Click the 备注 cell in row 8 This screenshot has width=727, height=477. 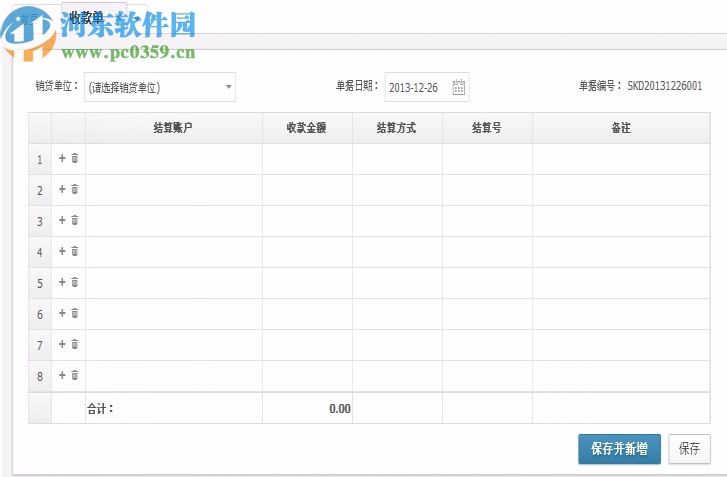point(621,376)
